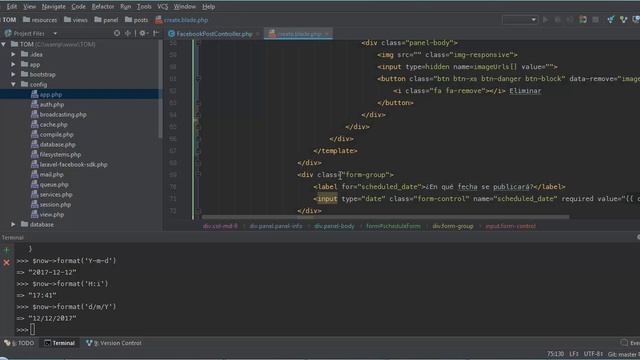Open project panel settings gear
Viewport: 640px width, 360px height.
tap(143, 33)
